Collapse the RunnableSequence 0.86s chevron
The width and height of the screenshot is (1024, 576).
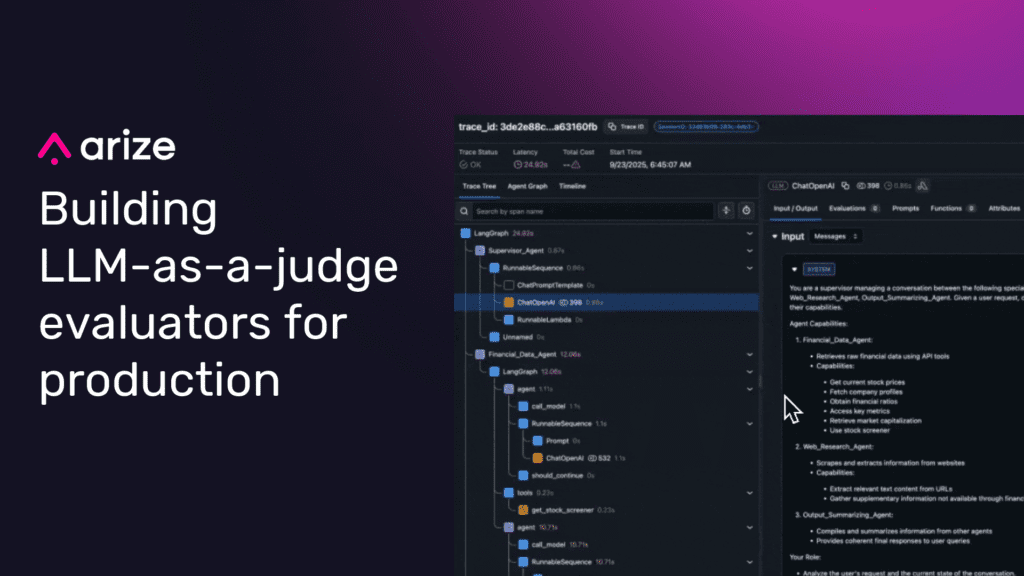click(x=750, y=268)
